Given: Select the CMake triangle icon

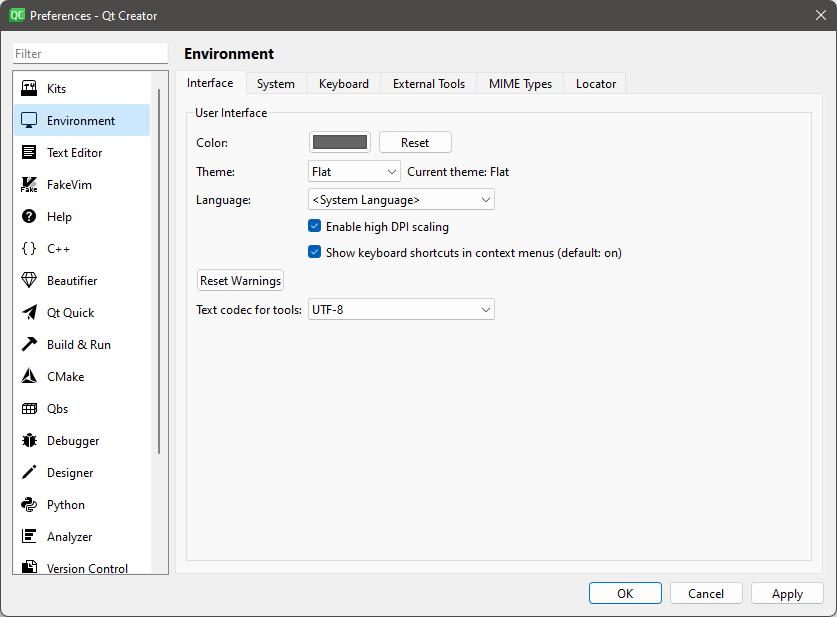Looking at the screenshot, I should (29, 376).
